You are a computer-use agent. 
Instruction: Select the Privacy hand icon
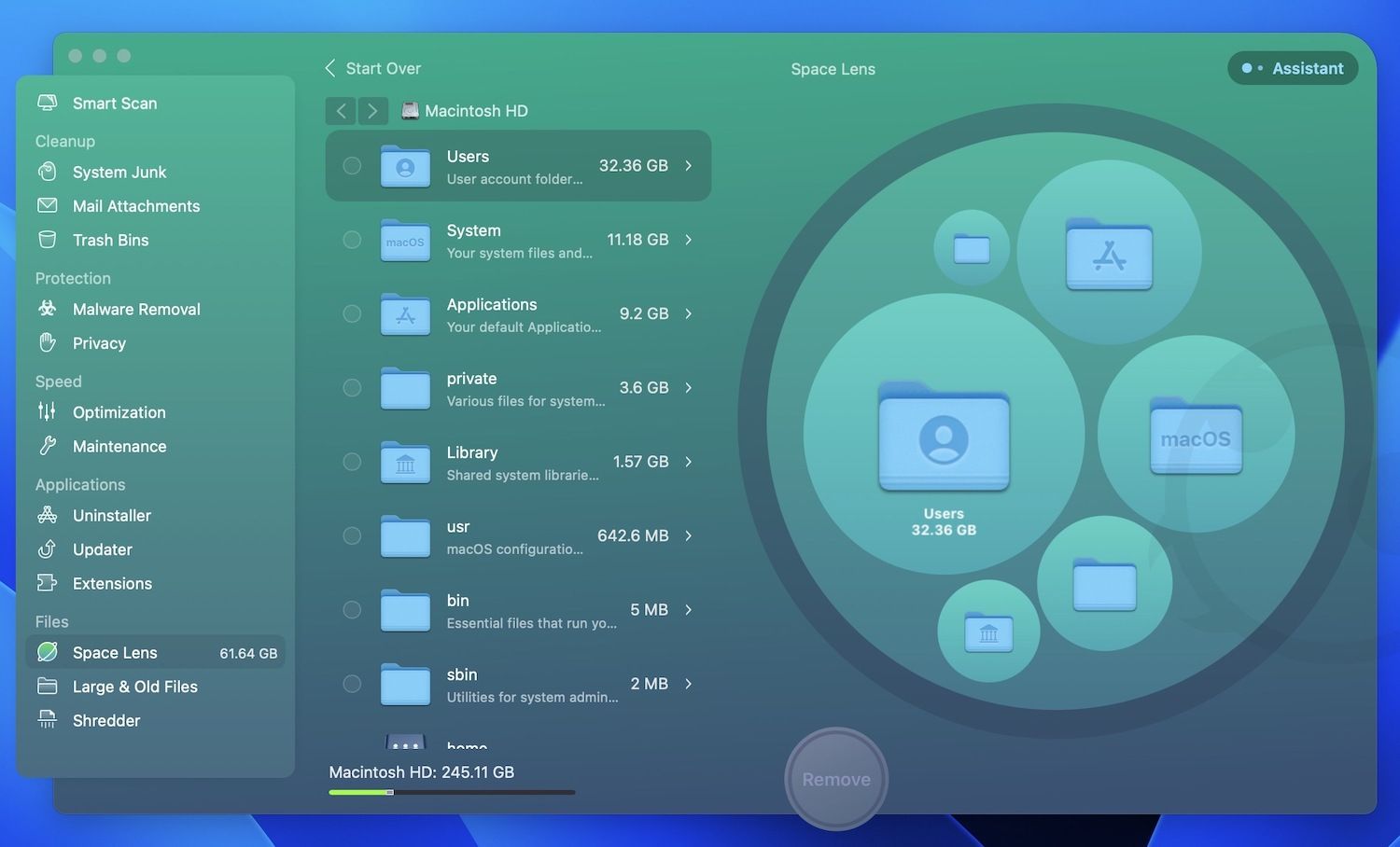(47, 343)
